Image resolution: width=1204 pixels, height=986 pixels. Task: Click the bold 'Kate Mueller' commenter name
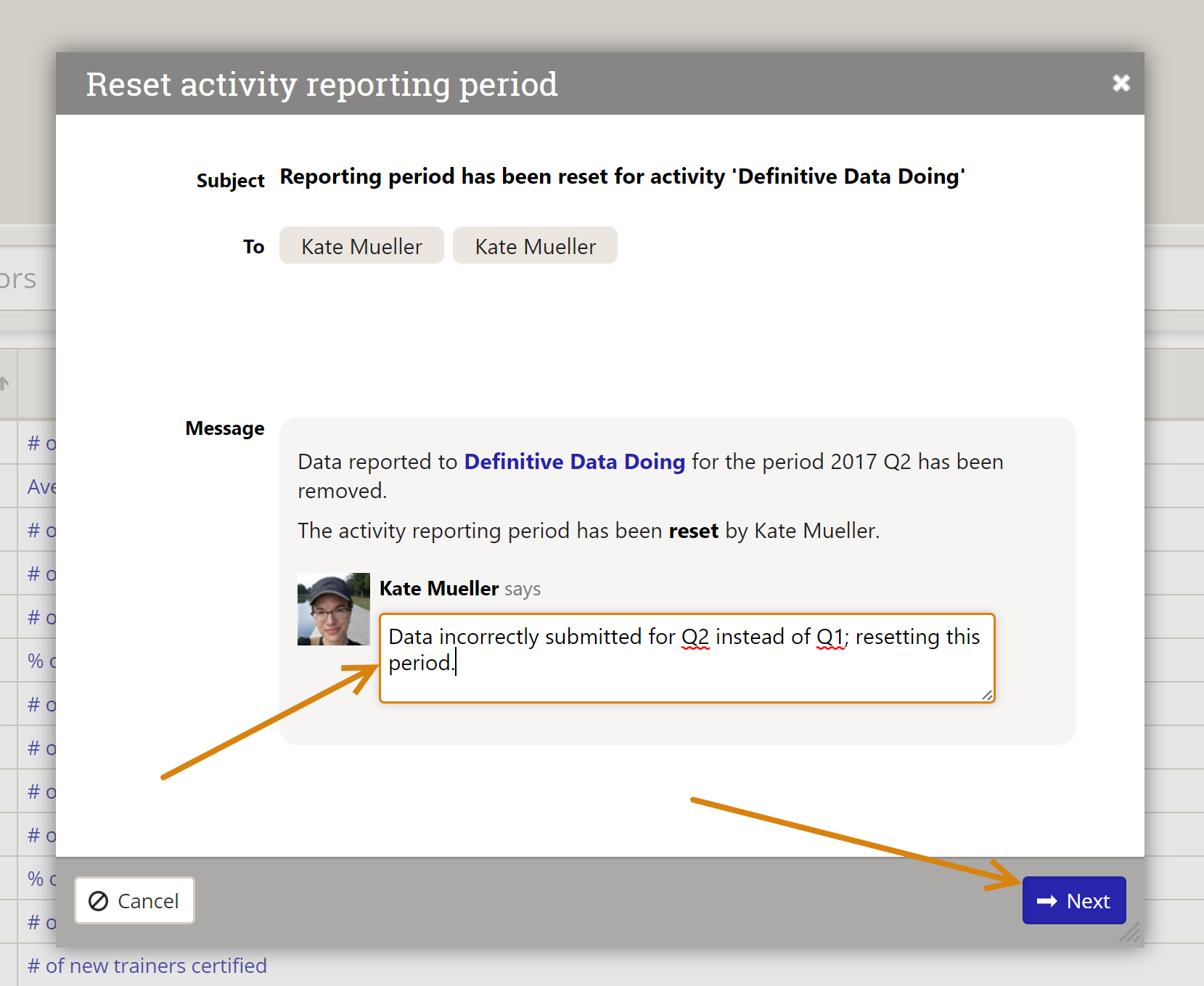[x=438, y=588]
